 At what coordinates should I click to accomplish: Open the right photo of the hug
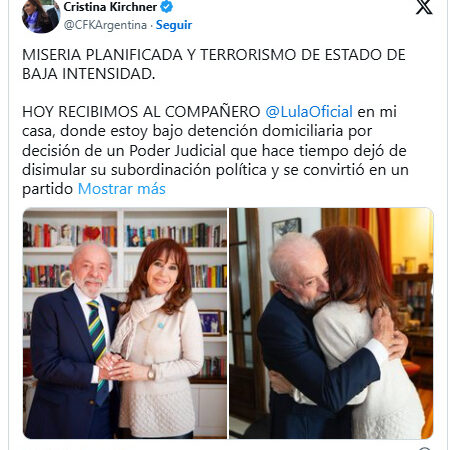click(331, 323)
